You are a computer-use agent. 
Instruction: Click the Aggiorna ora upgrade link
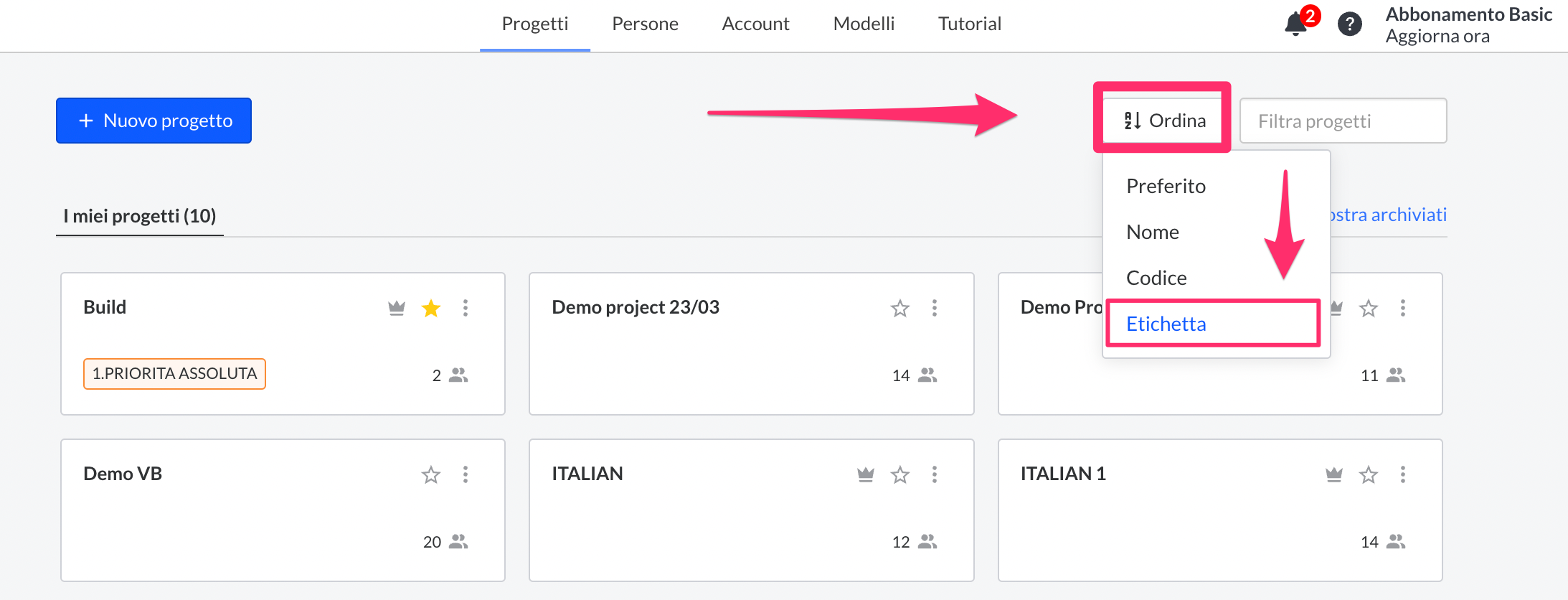point(1437,37)
